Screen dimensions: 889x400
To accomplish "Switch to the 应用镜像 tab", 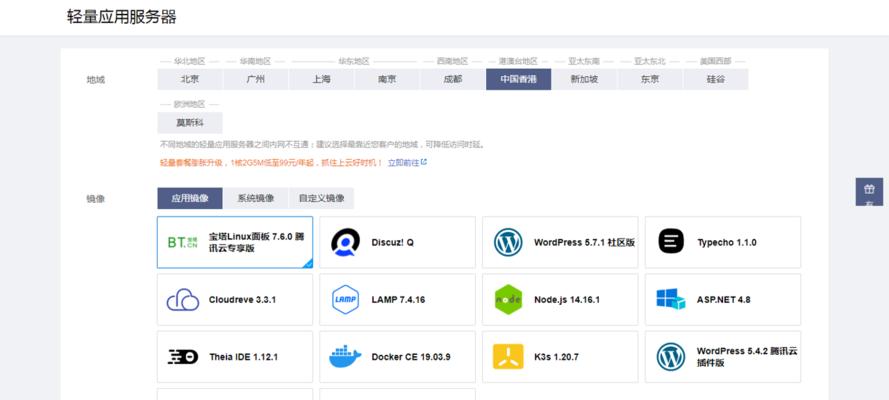I will [x=190, y=198].
